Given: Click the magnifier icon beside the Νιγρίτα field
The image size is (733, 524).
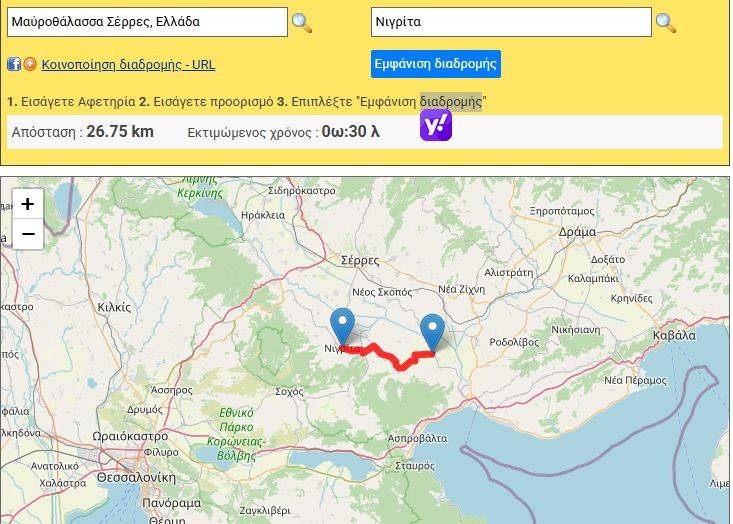Looking at the screenshot, I should click(x=665, y=22).
